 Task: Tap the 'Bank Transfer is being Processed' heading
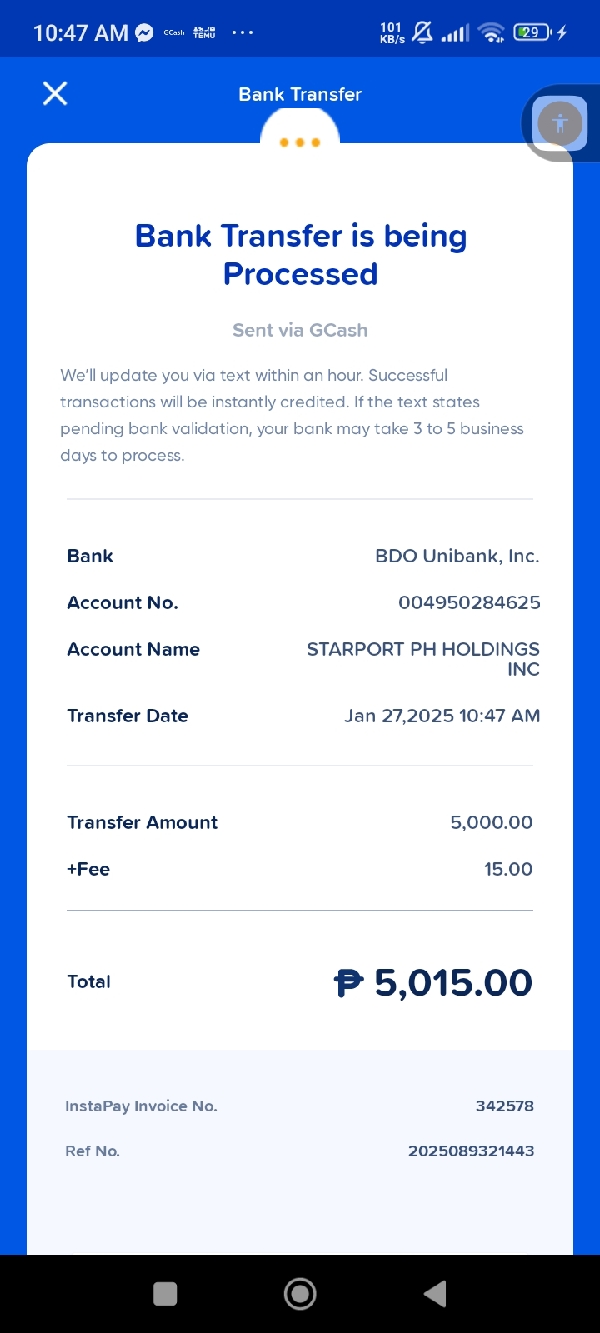point(300,255)
